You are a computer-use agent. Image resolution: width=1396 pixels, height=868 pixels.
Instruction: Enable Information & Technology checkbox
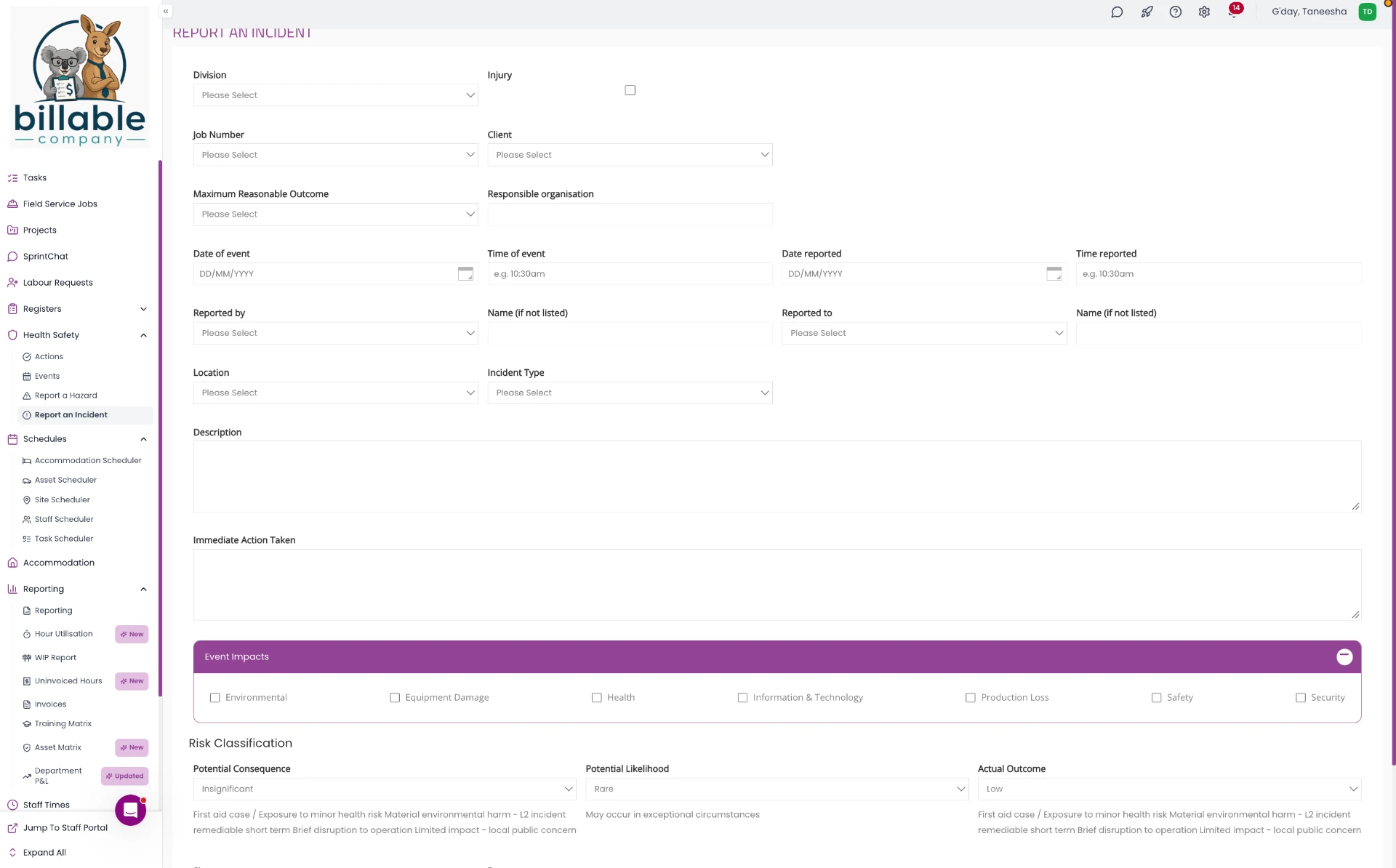pyautogui.click(x=742, y=697)
